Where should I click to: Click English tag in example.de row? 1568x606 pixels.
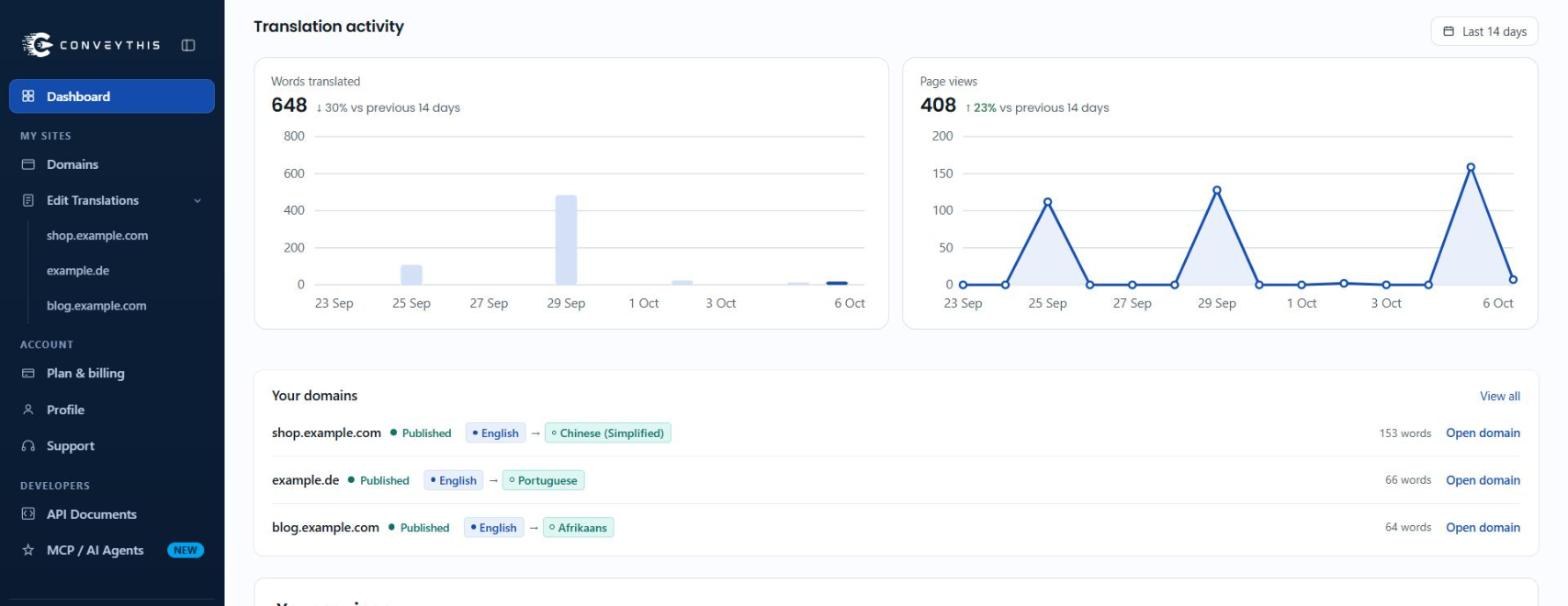[x=453, y=480]
